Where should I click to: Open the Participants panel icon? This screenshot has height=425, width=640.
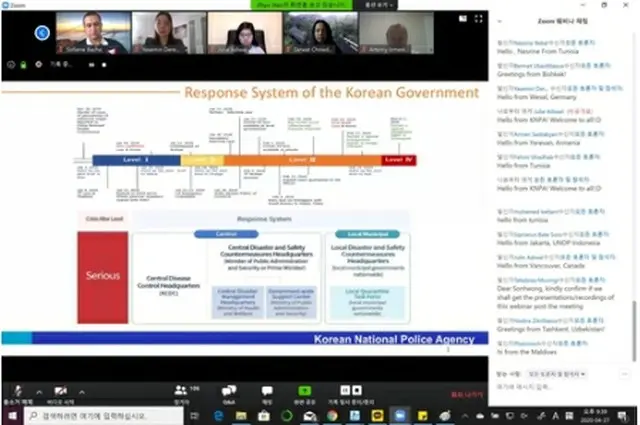181,389
